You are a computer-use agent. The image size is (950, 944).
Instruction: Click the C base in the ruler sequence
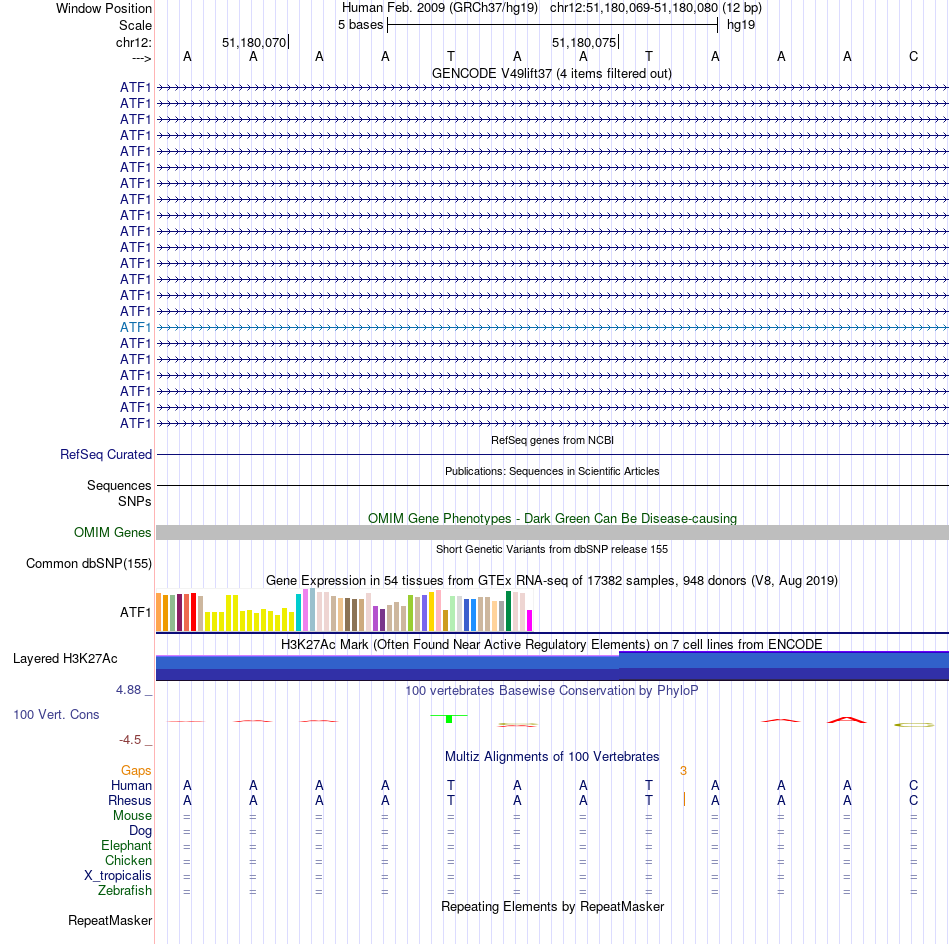(913, 56)
